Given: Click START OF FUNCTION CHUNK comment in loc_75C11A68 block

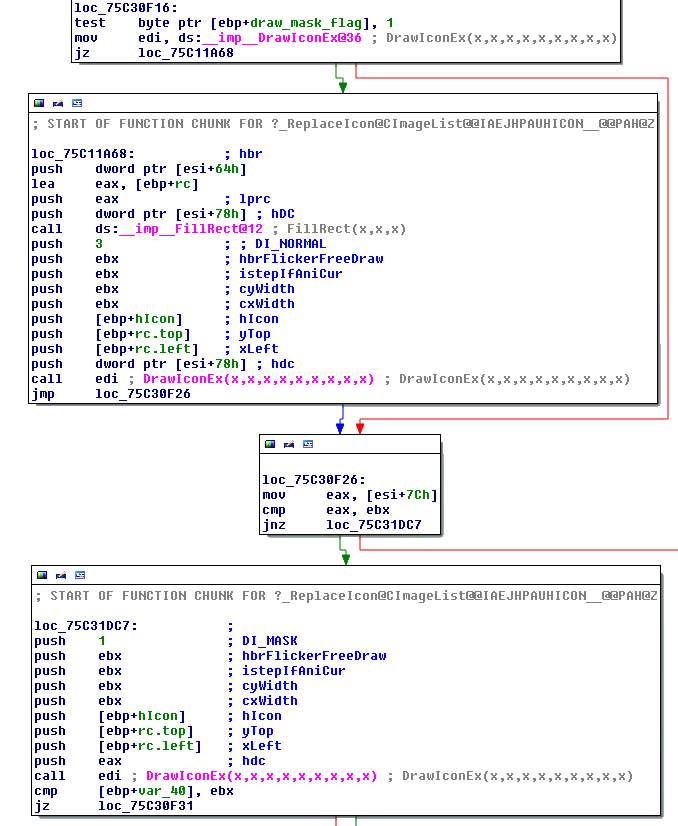Looking at the screenshot, I should (343, 124).
